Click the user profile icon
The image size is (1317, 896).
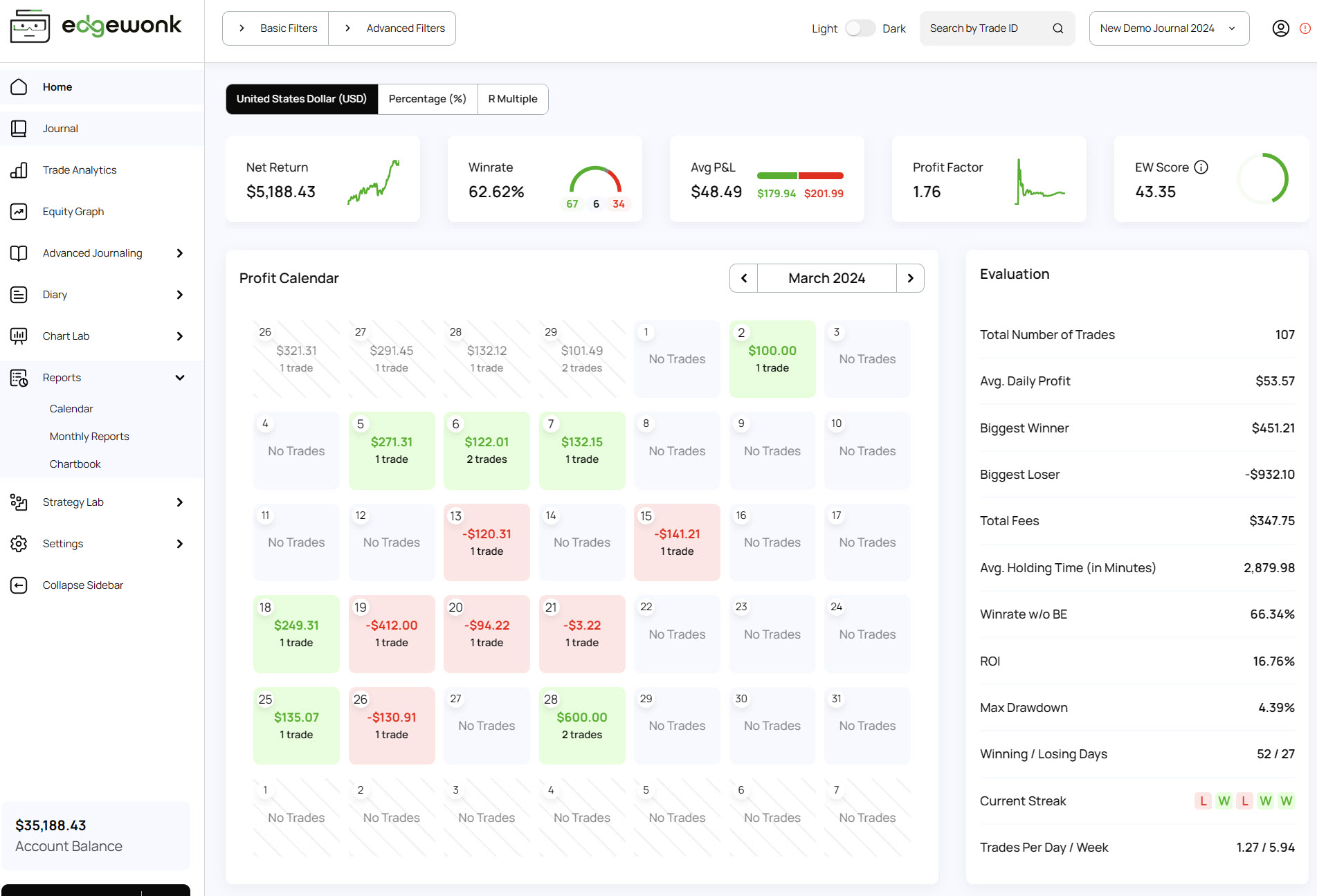1280,28
